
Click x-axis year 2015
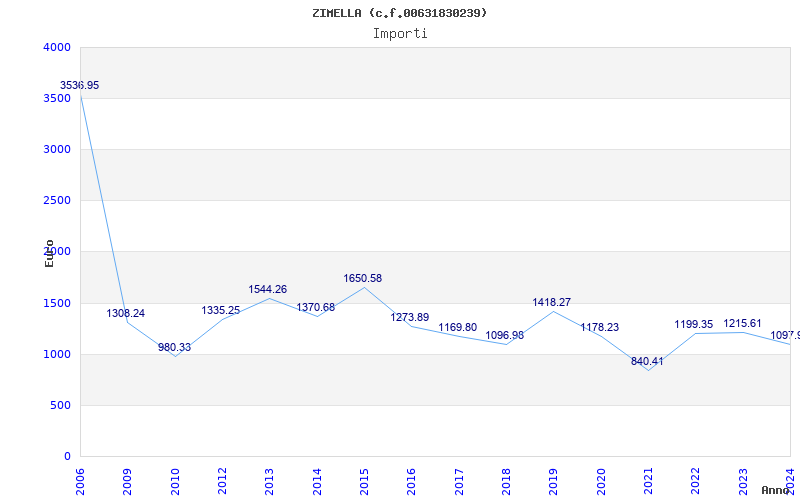pos(364,482)
